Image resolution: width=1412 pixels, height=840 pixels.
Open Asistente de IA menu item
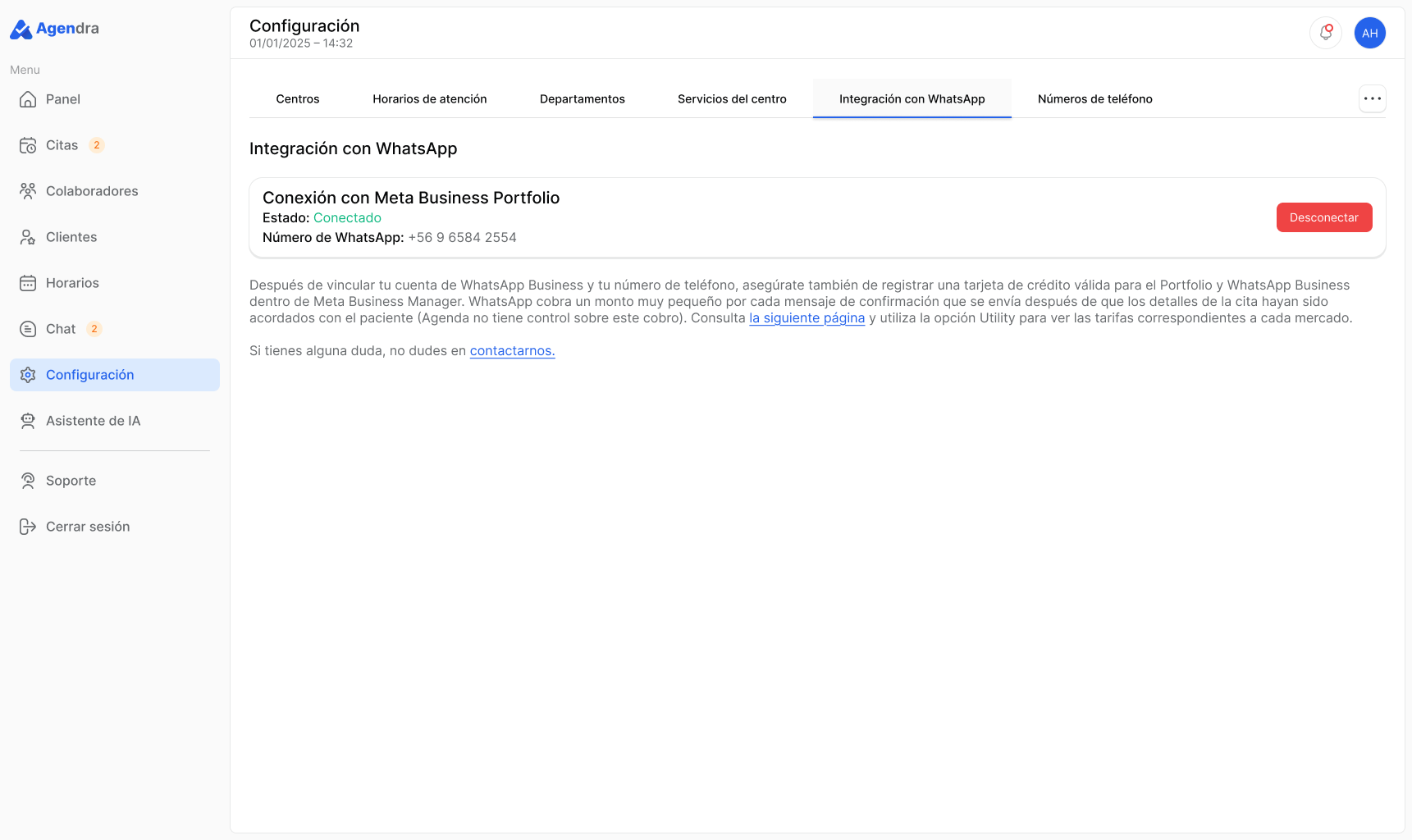115,421
